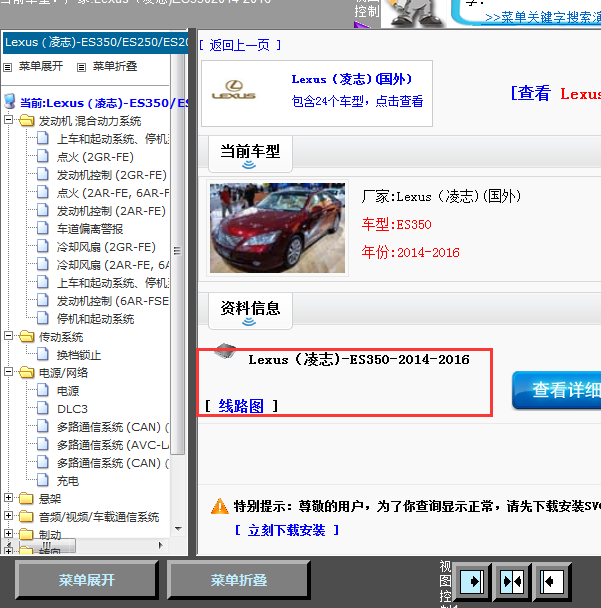This screenshot has height=608, width=601.
Task: Select 发动机控制 (2AR-FE) tree item
Action: pos(111,211)
